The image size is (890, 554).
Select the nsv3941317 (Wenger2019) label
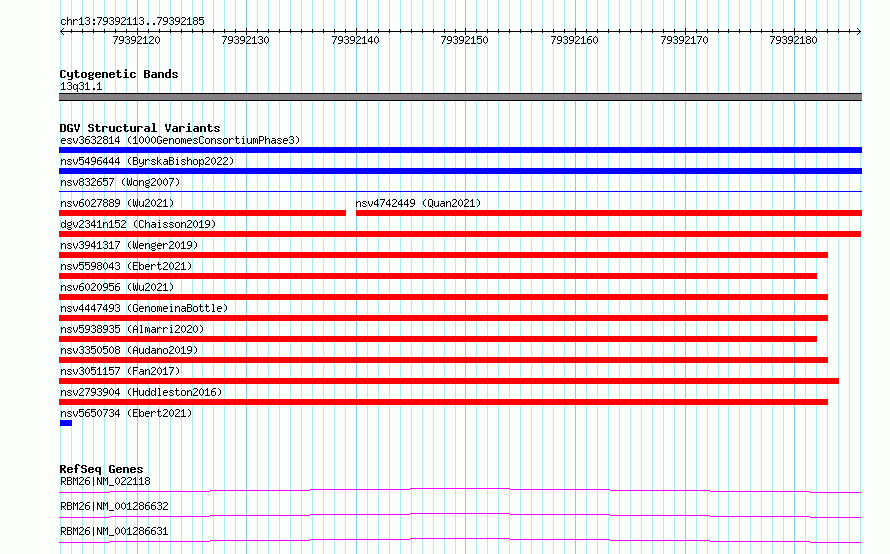pyautogui.click(x=129, y=245)
